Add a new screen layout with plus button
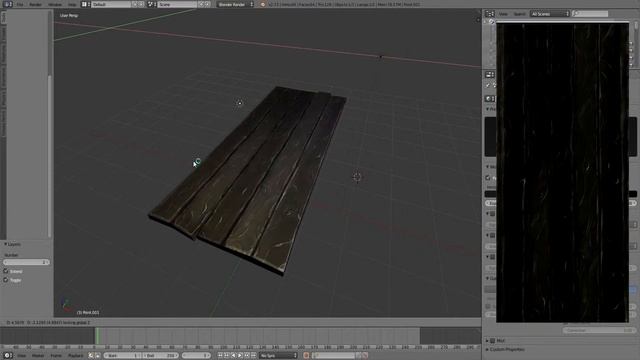The image size is (640, 360). click(x=134, y=4)
